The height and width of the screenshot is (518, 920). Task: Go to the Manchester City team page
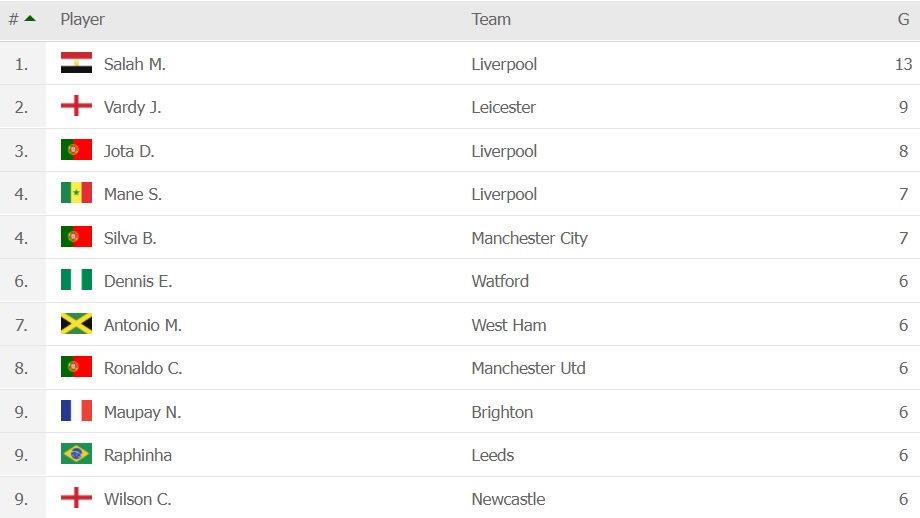tap(529, 238)
